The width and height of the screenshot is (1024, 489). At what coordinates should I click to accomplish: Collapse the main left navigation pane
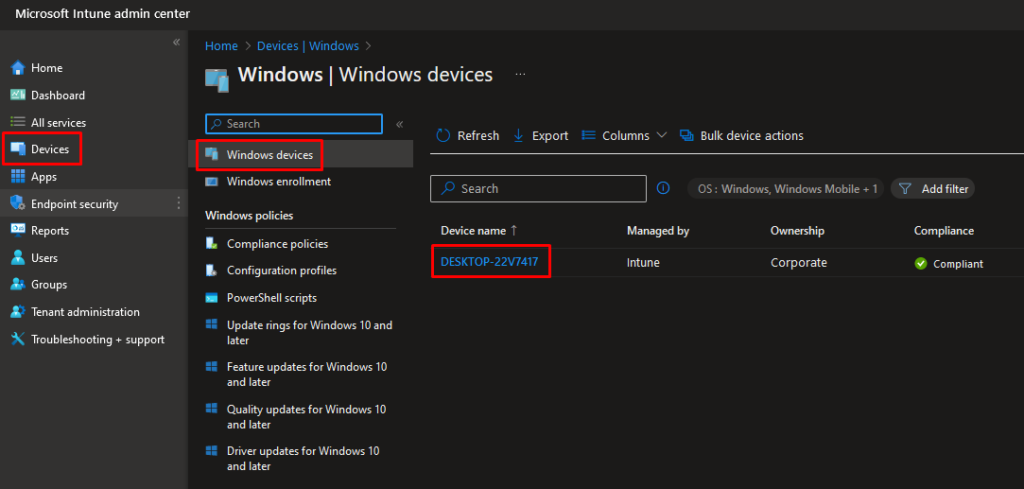[176, 42]
